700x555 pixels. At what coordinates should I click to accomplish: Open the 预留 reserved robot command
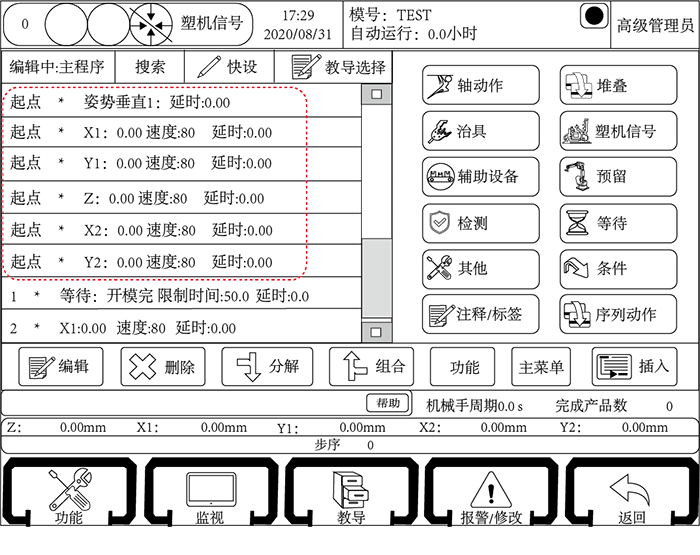pos(618,177)
